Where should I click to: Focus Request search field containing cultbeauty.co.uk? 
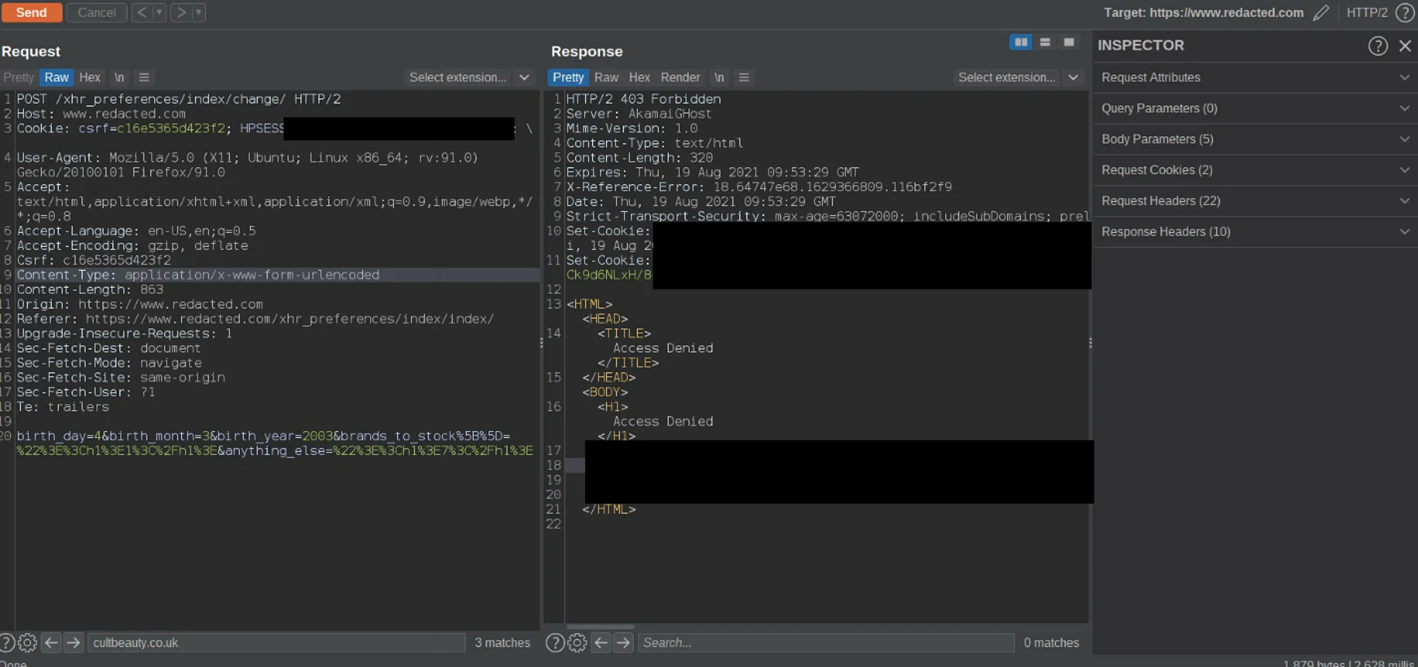276,643
